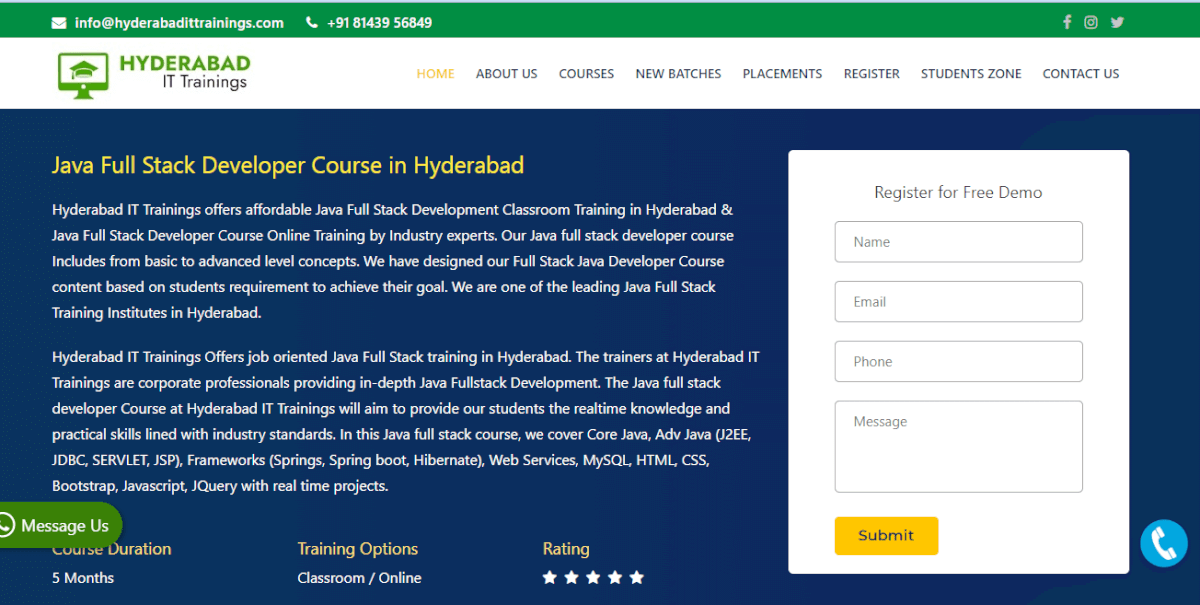Click the fifth rating star

tap(636, 577)
